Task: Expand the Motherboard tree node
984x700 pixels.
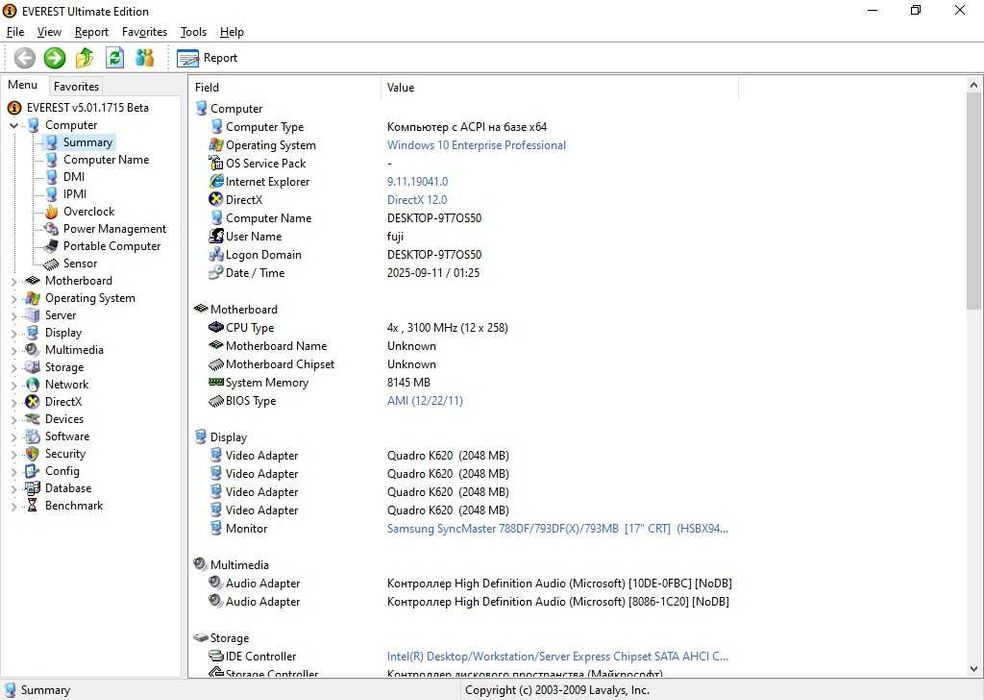Action: pyautogui.click(x=14, y=281)
